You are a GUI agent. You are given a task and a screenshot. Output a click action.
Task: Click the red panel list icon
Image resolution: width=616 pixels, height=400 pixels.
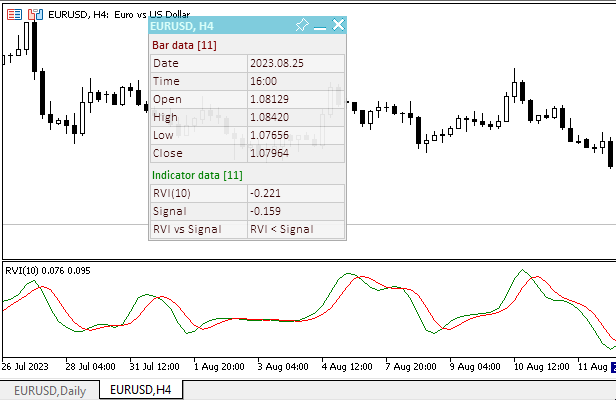(15, 15)
